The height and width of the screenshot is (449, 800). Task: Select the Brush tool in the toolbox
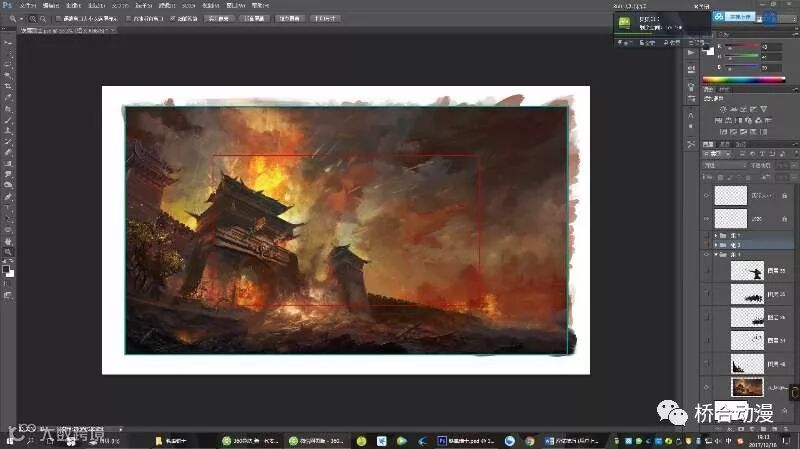coord(8,120)
